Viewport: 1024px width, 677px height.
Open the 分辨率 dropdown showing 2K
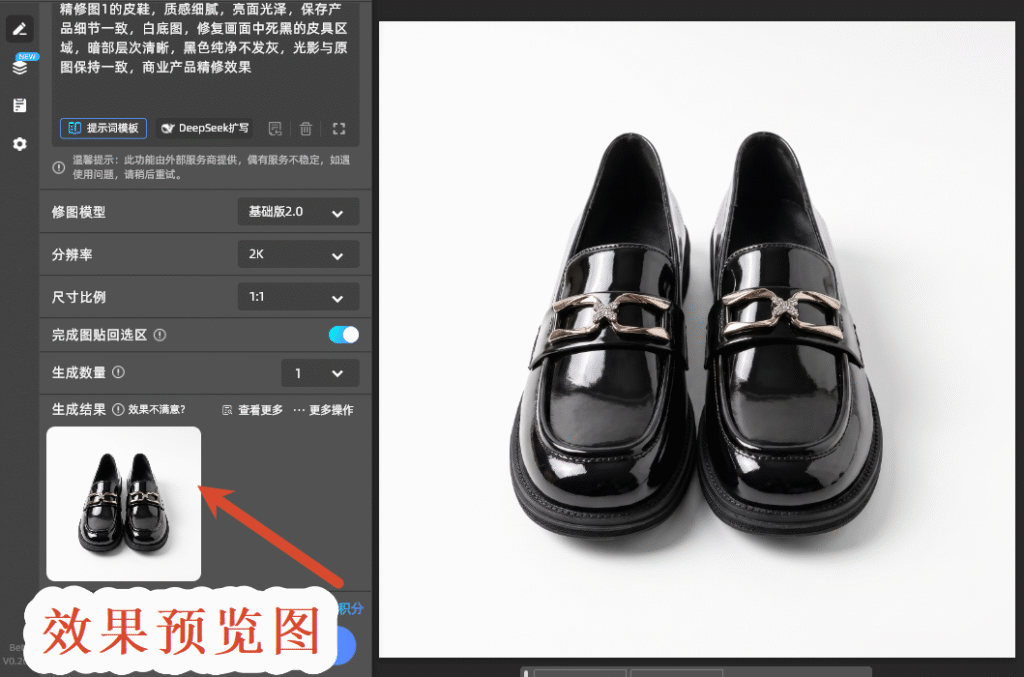[298, 254]
